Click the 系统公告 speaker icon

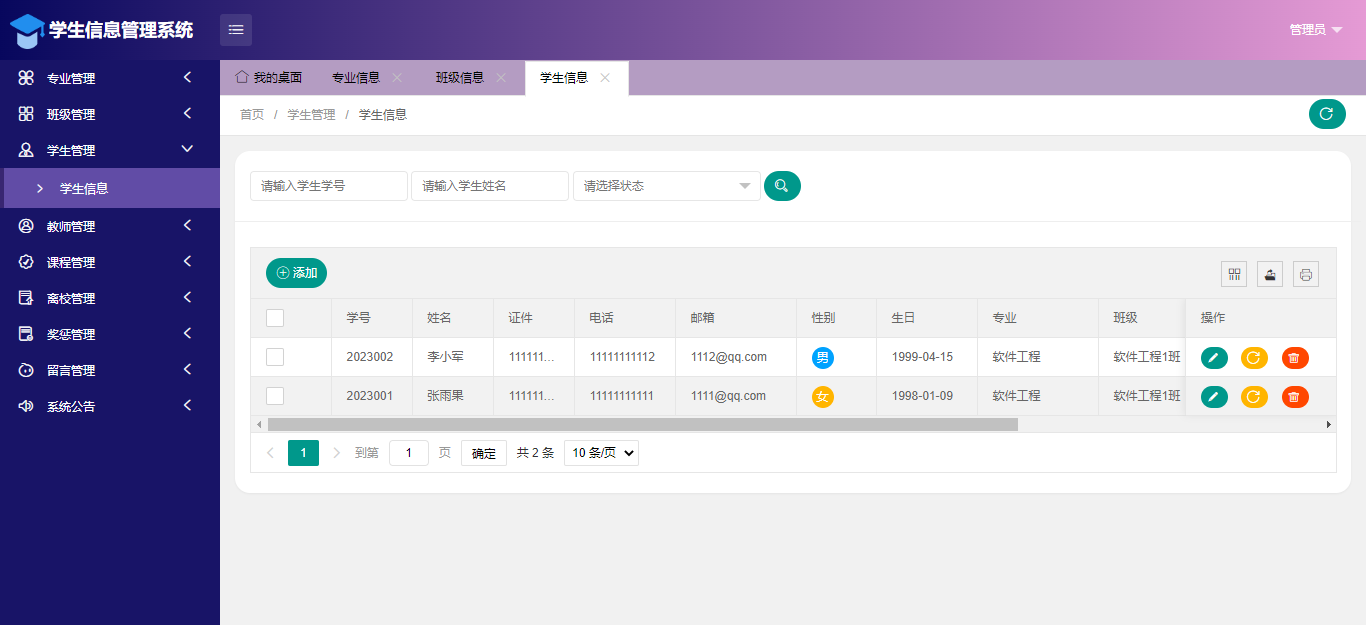click(27, 406)
